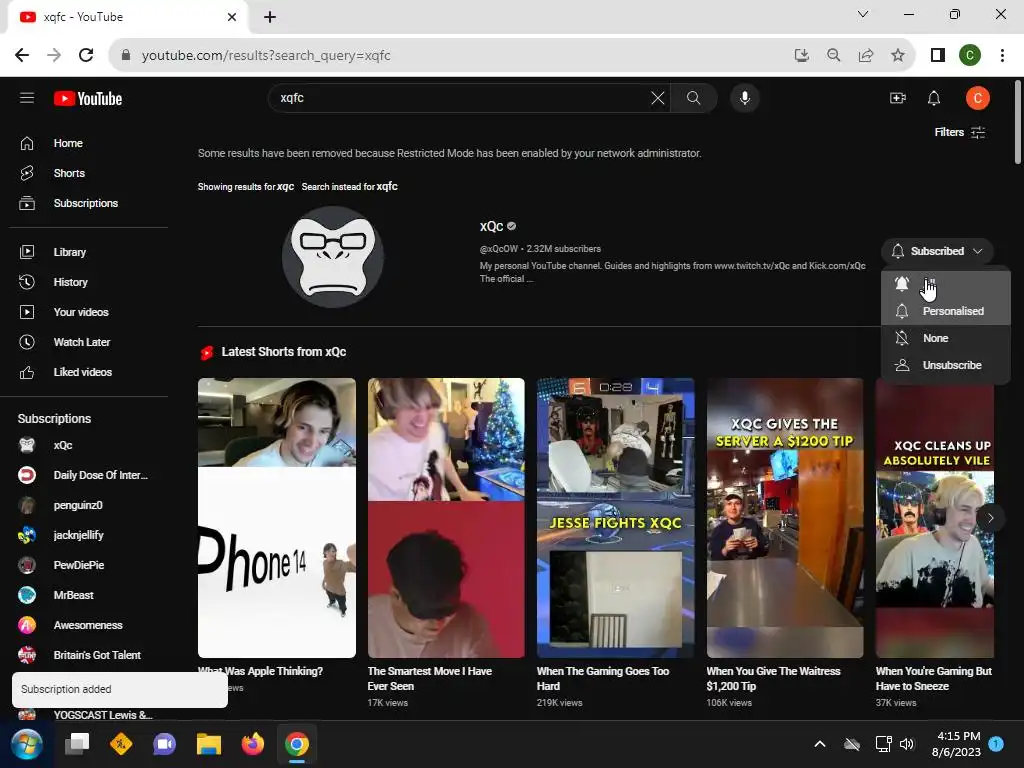Open the Awesomeness subscription
This screenshot has width=1024, height=768.
point(88,626)
